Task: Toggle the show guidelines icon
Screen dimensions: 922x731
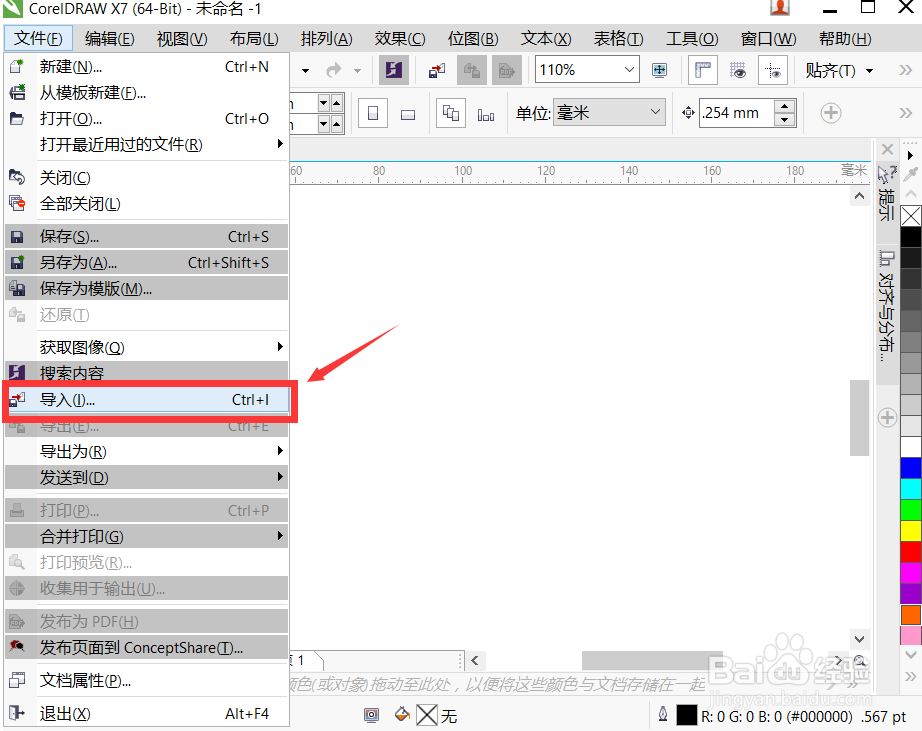Action: pos(773,71)
